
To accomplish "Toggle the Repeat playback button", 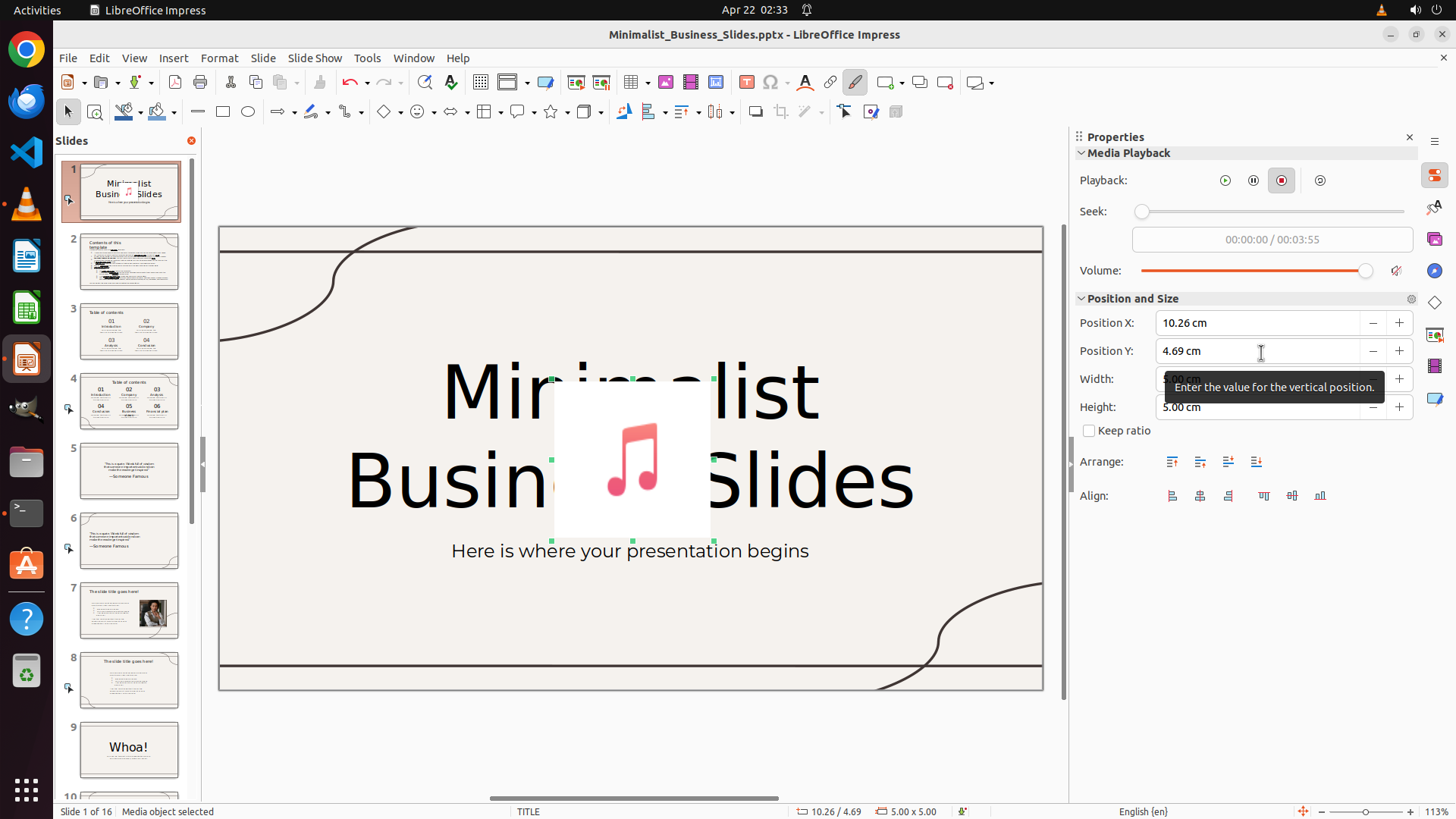I will tap(1320, 180).
